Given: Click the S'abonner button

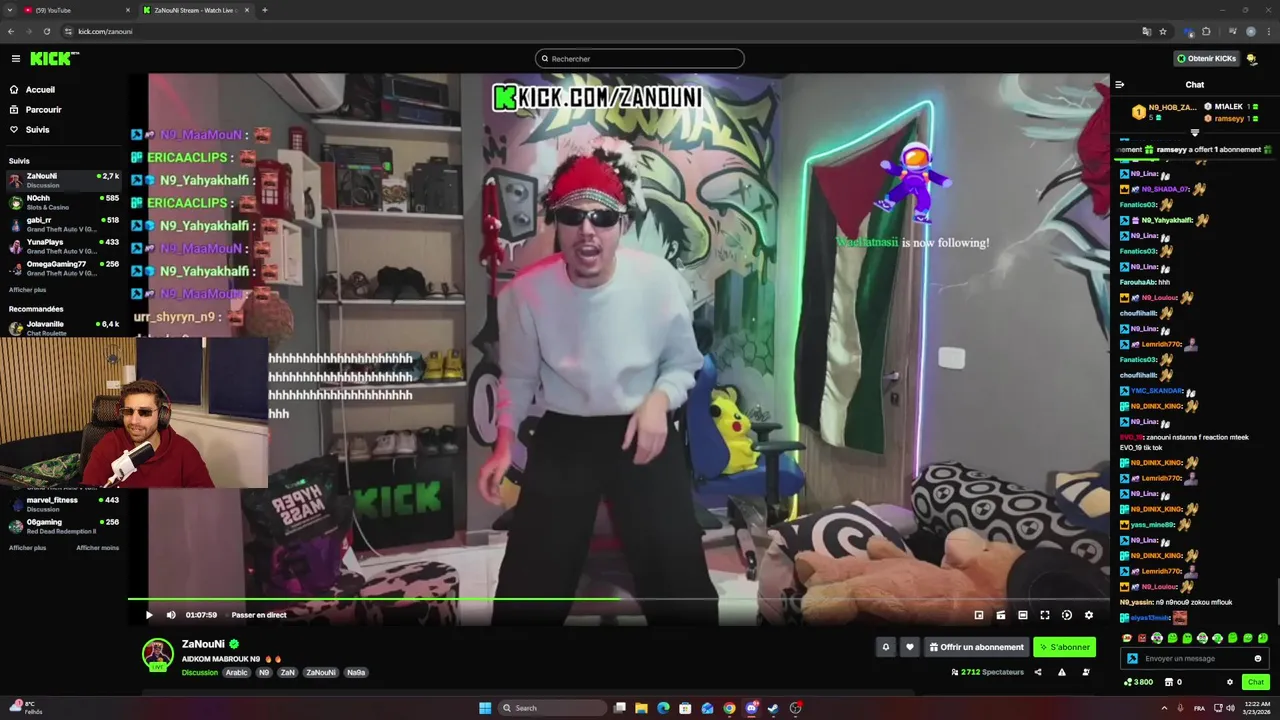Looking at the screenshot, I should click(x=1064, y=647).
